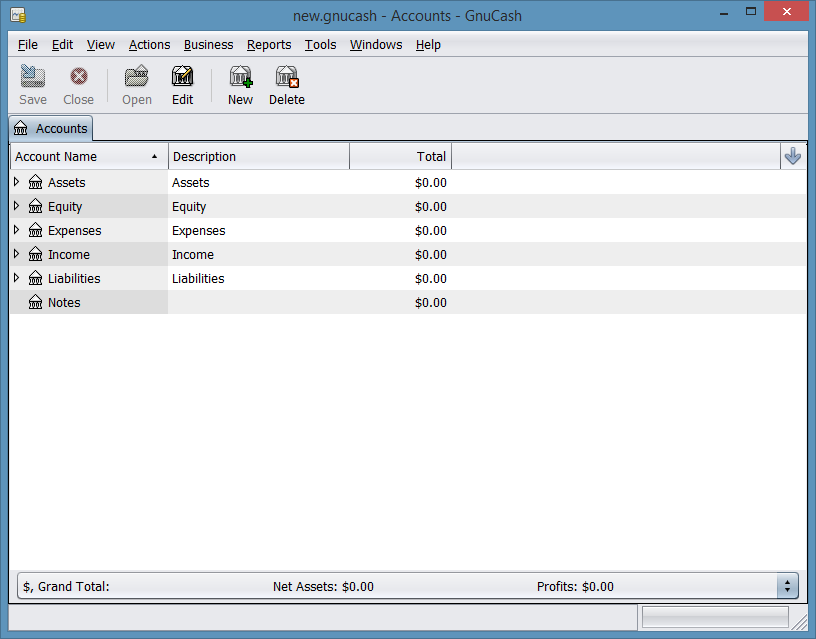Image resolution: width=816 pixels, height=639 pixels.
Task: Open the Business menu
Action: 208,45
